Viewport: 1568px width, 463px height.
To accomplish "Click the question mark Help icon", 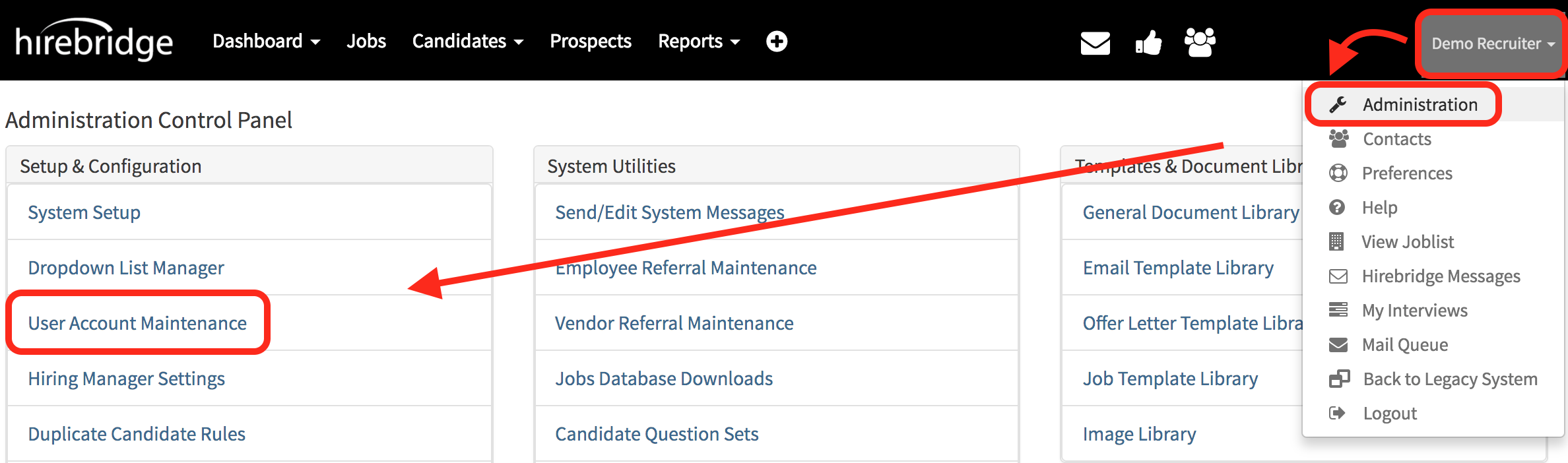I will click(1337, 208).
